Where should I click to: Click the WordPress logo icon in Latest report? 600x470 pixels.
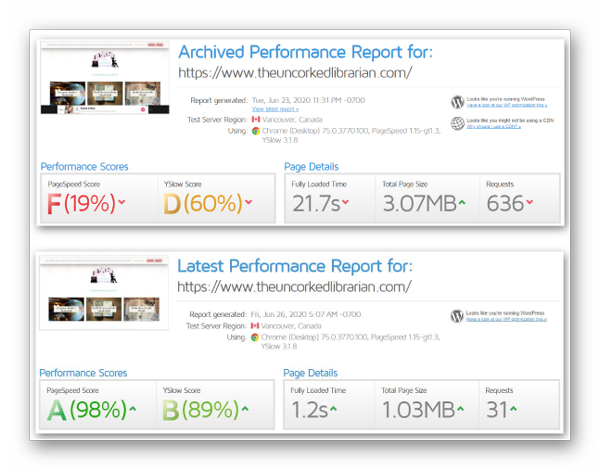457,316
